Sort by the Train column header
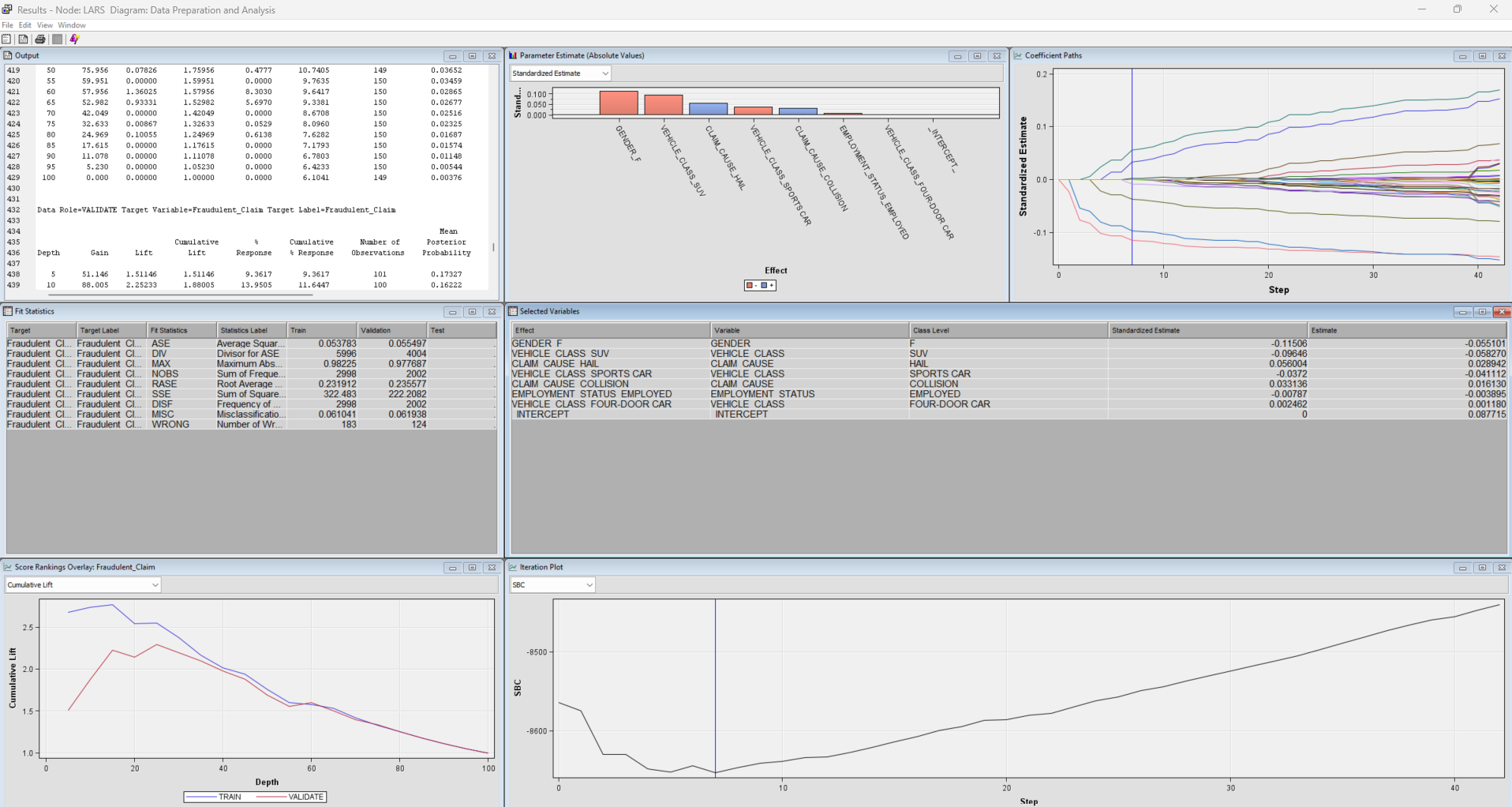The image size is (1512, 807). 322,330
